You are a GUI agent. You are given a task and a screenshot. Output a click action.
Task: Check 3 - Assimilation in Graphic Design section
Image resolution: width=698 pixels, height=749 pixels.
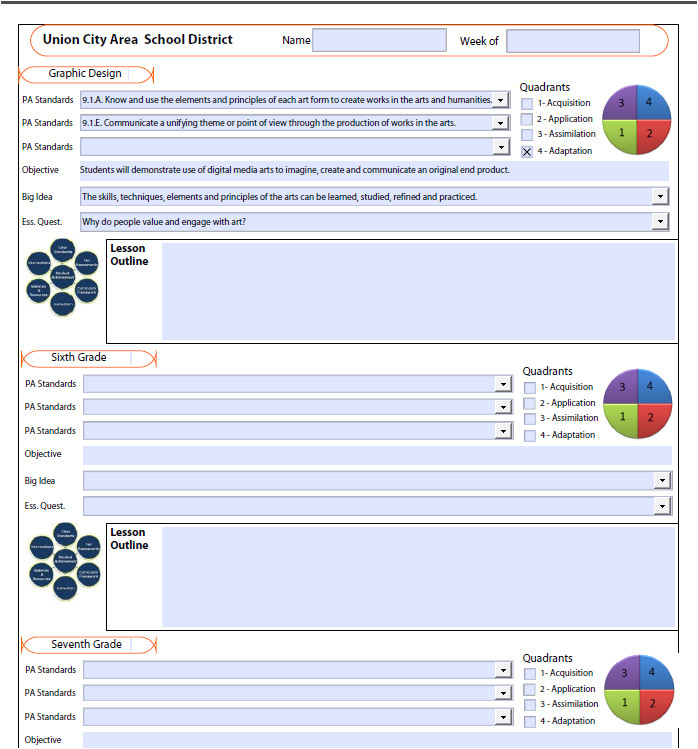(527, 135)
